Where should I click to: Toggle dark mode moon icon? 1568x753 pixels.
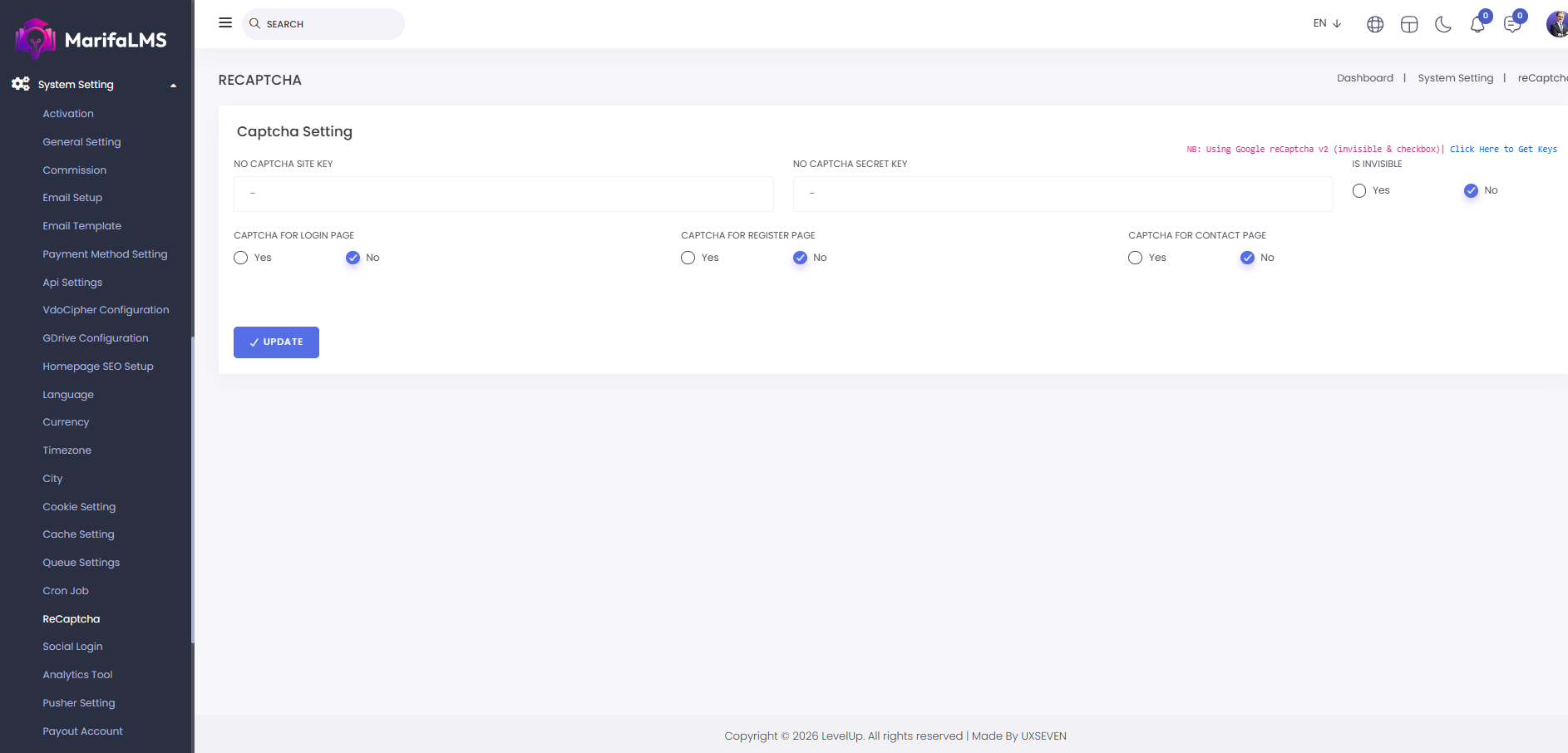1443,25
